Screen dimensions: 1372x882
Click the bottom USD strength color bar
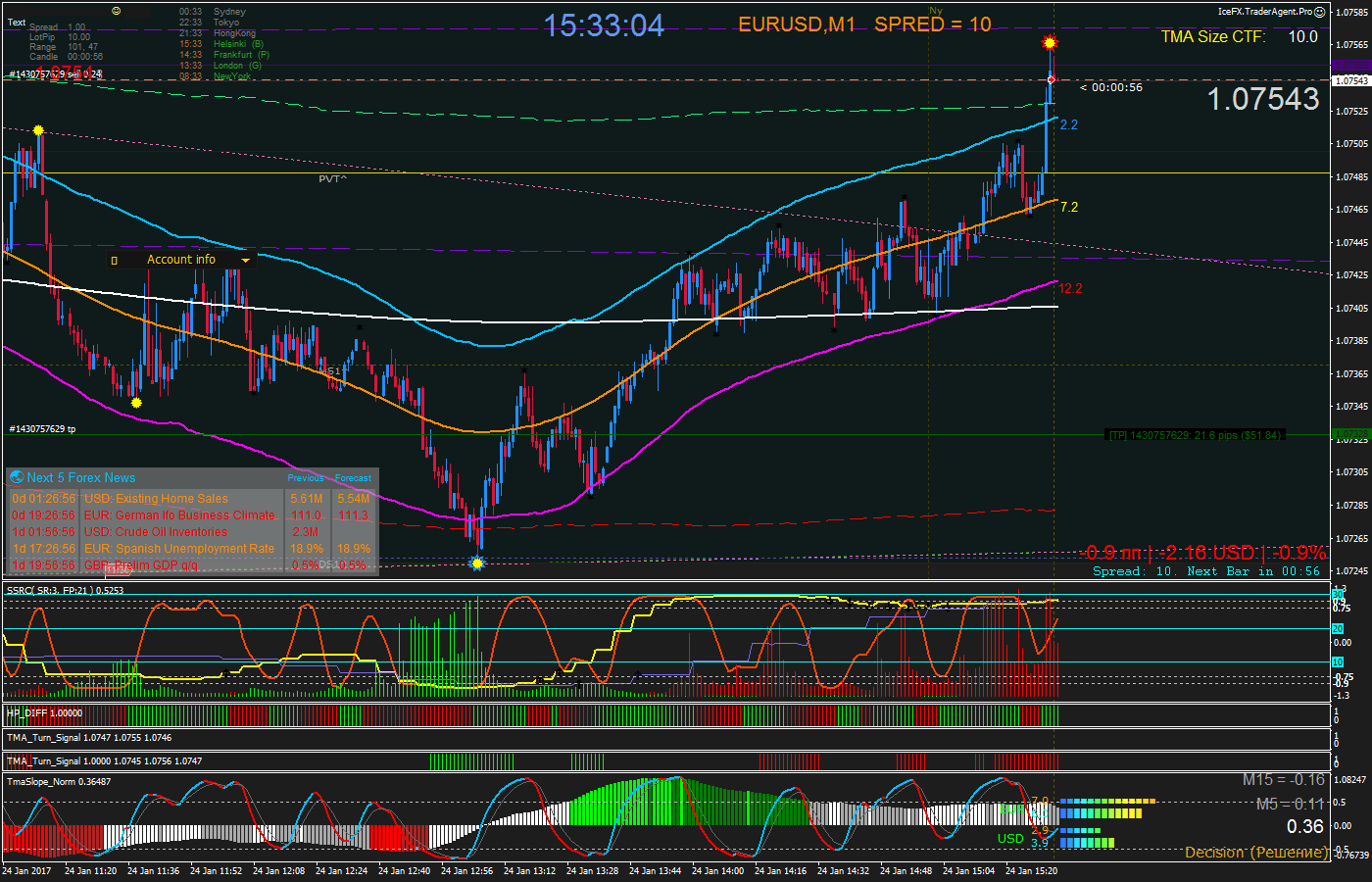[1086, 842]
